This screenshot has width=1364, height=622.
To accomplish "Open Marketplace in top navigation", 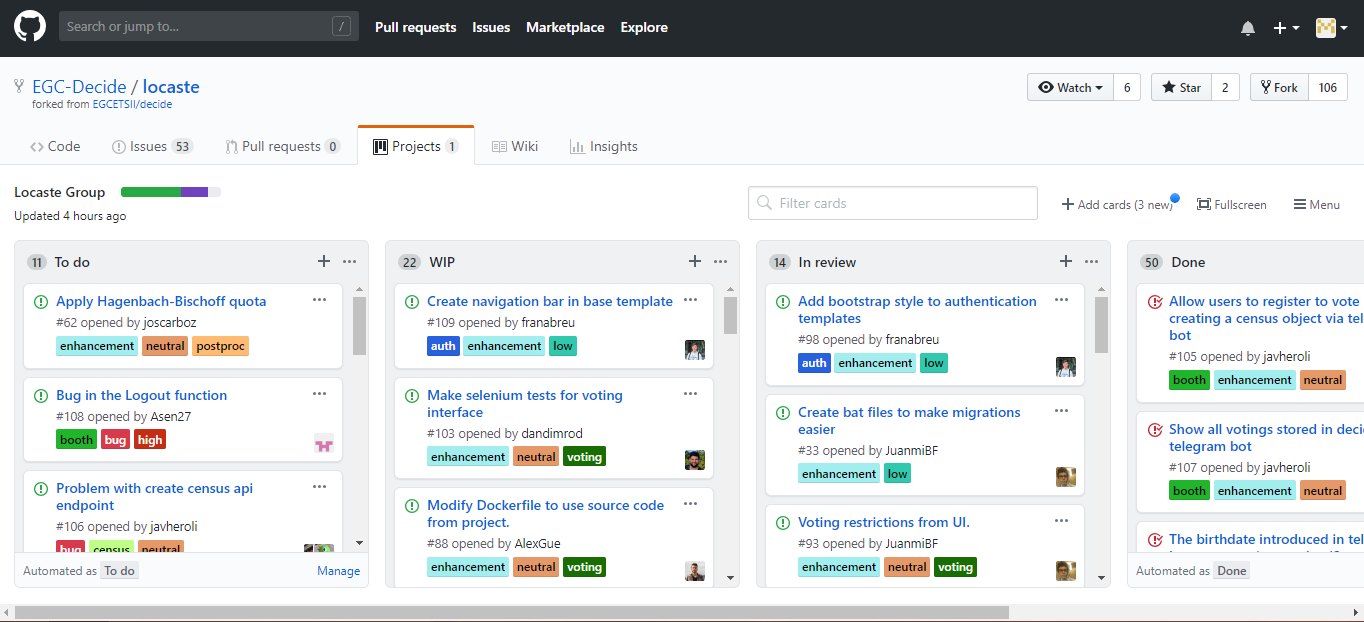I will 565,27.
